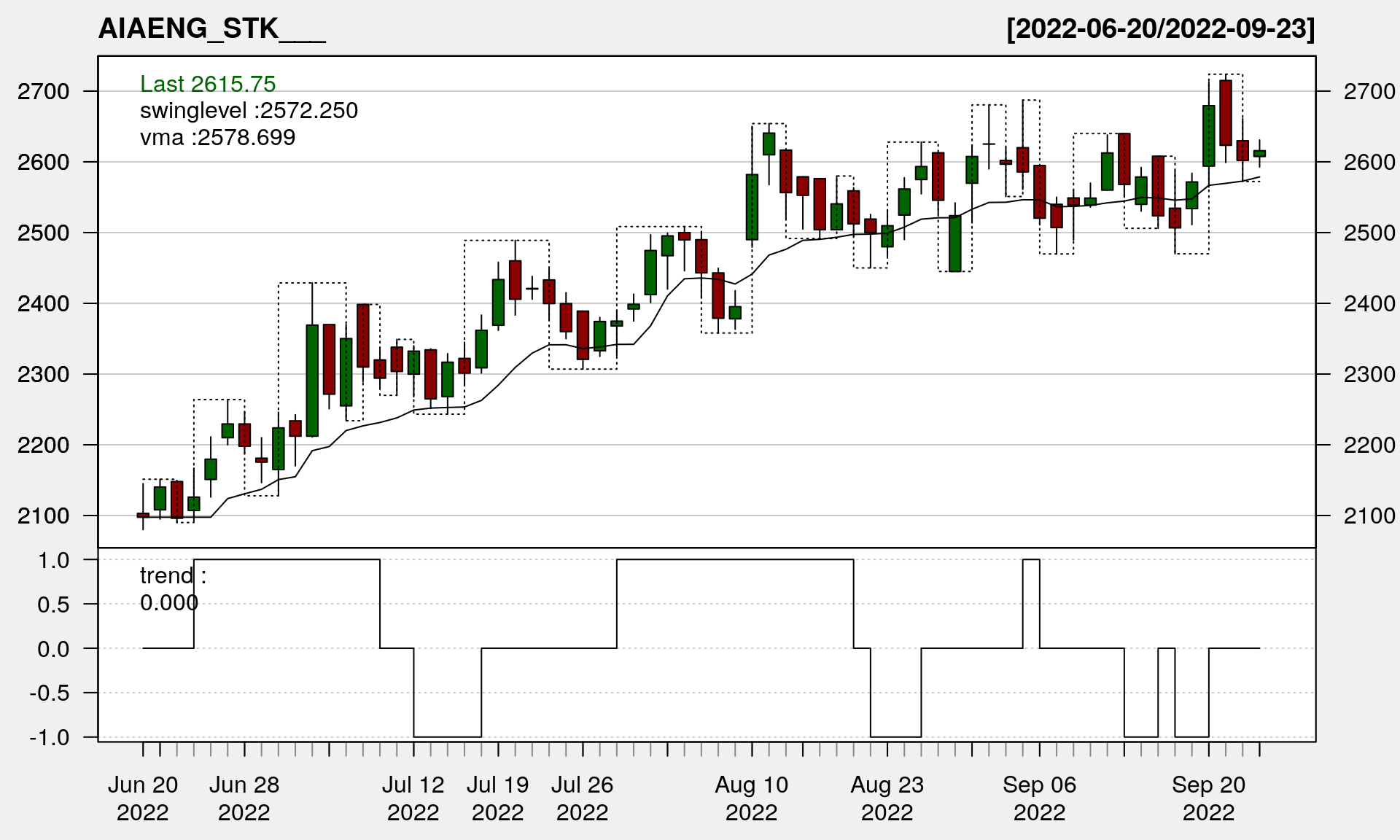Click the Jul 19 2022 axis label
Image resolution: width=1400 pixels, height=840 pixels.
(498, 798)
